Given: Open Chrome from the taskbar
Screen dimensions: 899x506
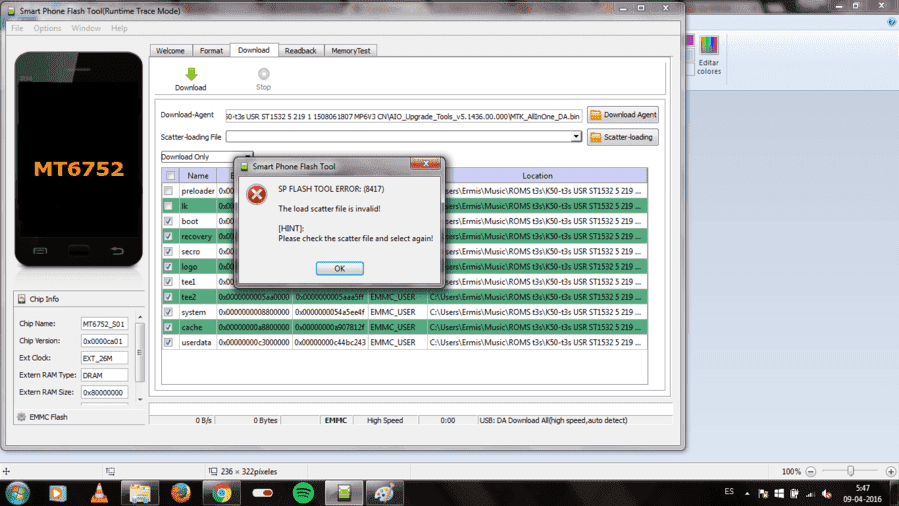Looking at the screenshot, I should click(x=222, y=493).
